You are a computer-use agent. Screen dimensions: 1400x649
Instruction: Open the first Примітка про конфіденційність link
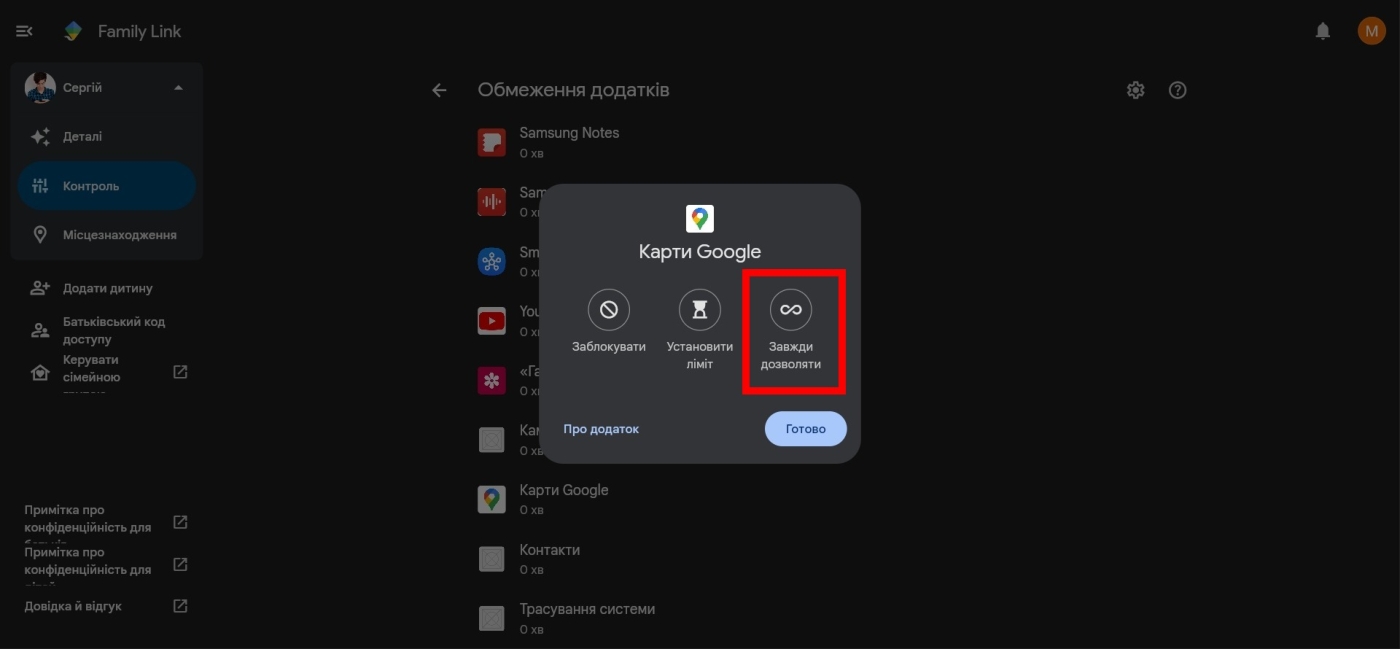88,524
